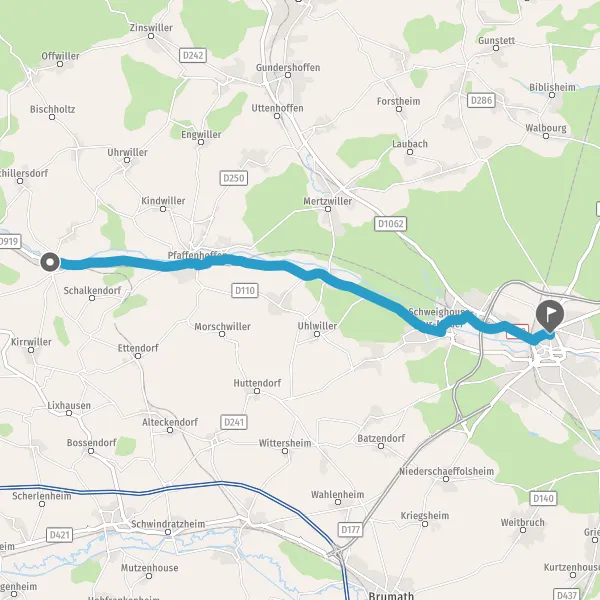Click the D1062 road shield
The image size is (600, 600).
coord(390,223)
